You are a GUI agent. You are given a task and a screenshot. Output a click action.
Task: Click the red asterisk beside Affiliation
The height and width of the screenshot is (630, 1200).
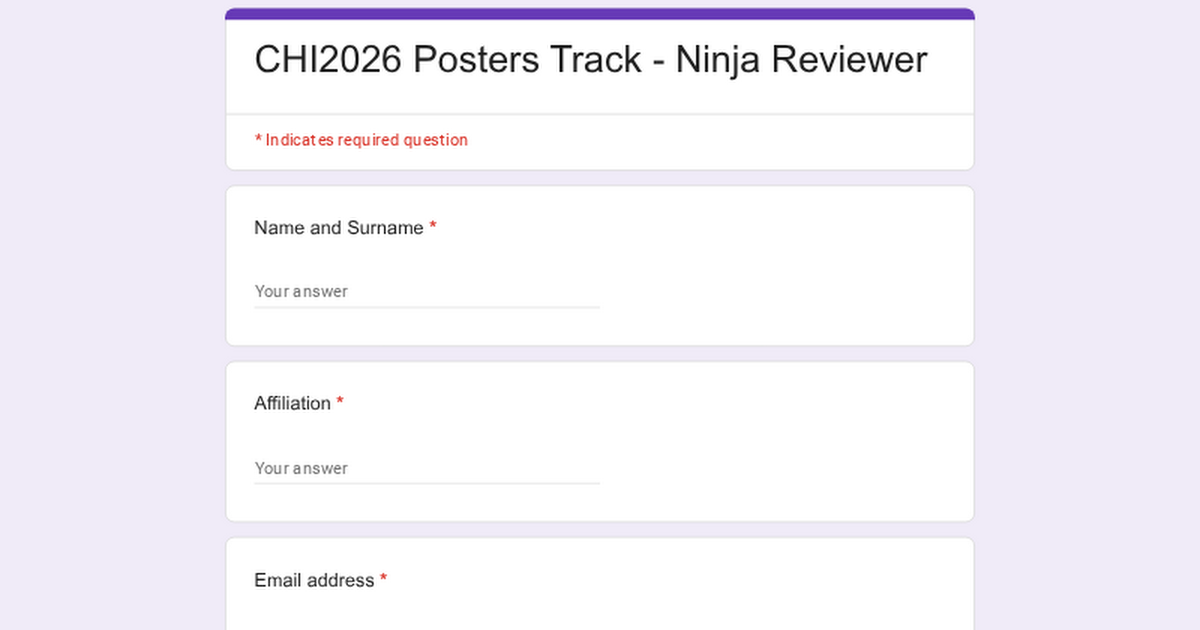[340, 404]
